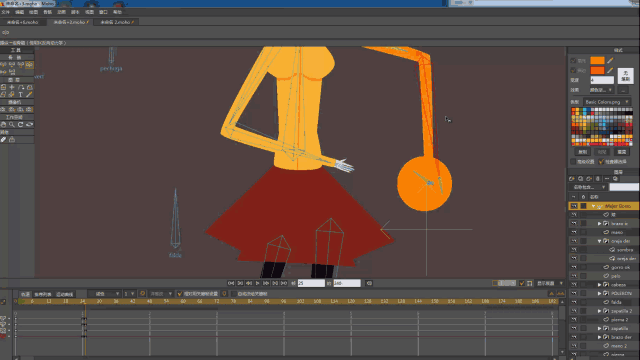Select the Rotate Workspace tool

(20, 124)
